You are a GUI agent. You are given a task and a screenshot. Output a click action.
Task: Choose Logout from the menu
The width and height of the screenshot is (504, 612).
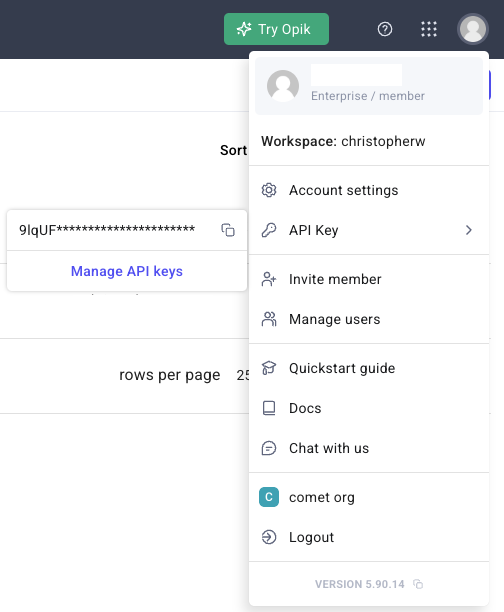click(369, 537)
